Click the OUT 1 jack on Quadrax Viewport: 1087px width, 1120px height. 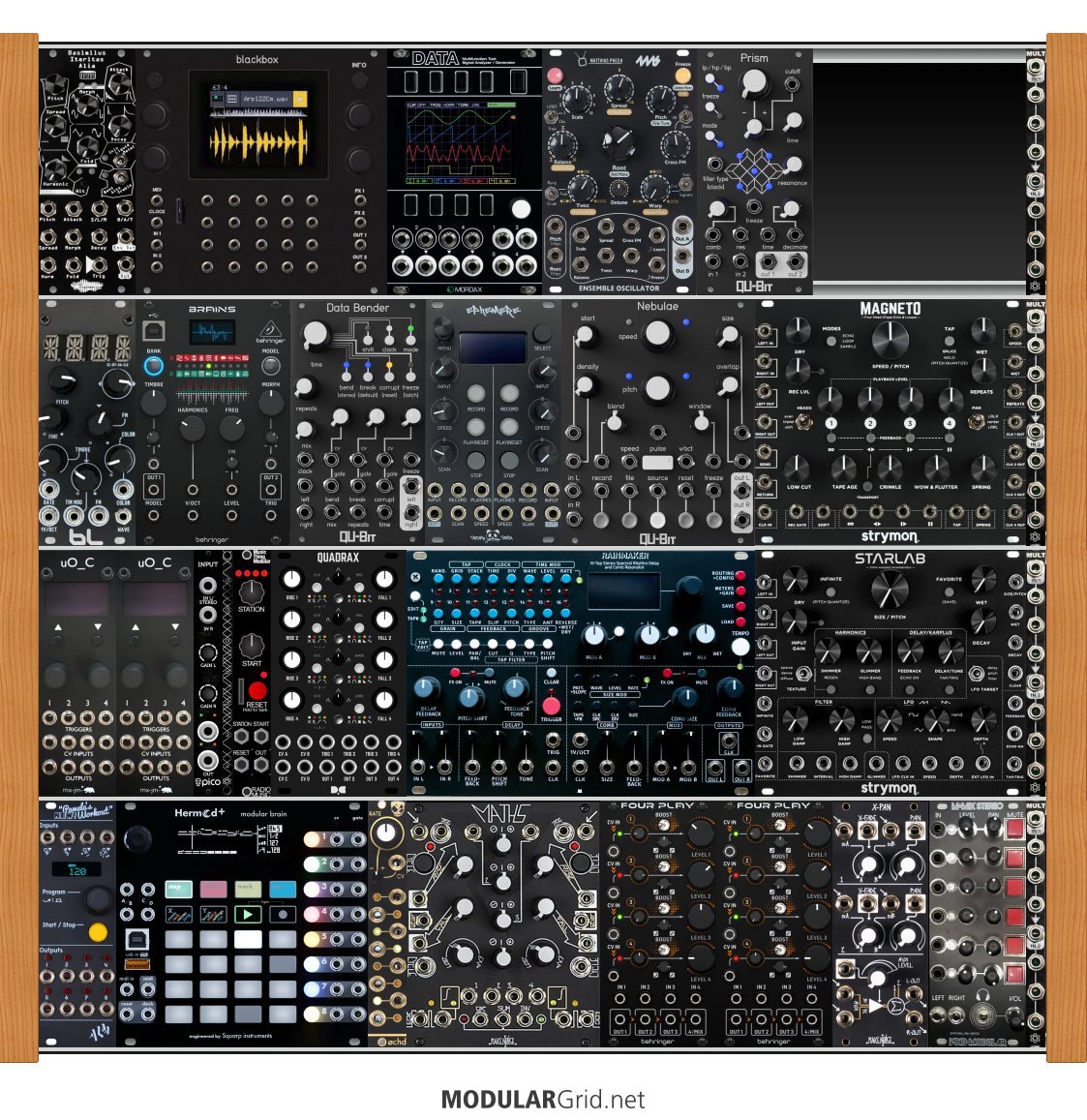click(326, 768)
